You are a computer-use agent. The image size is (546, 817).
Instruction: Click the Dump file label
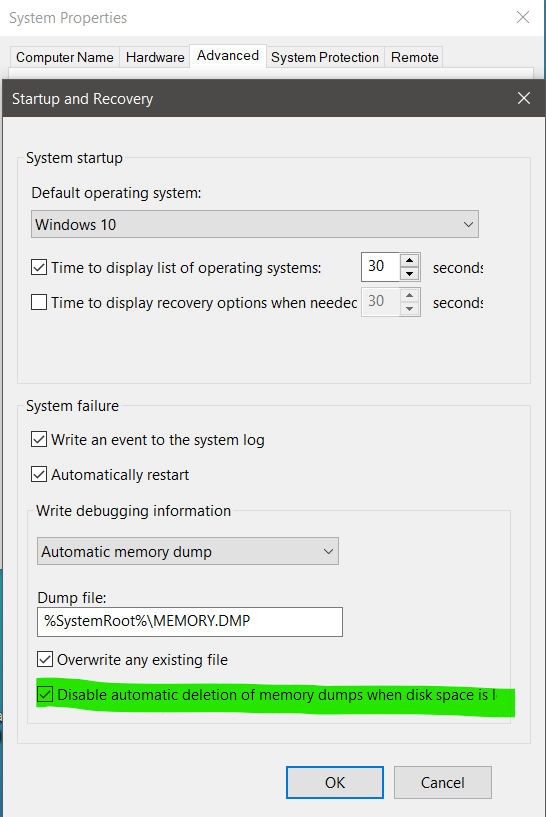72,598
